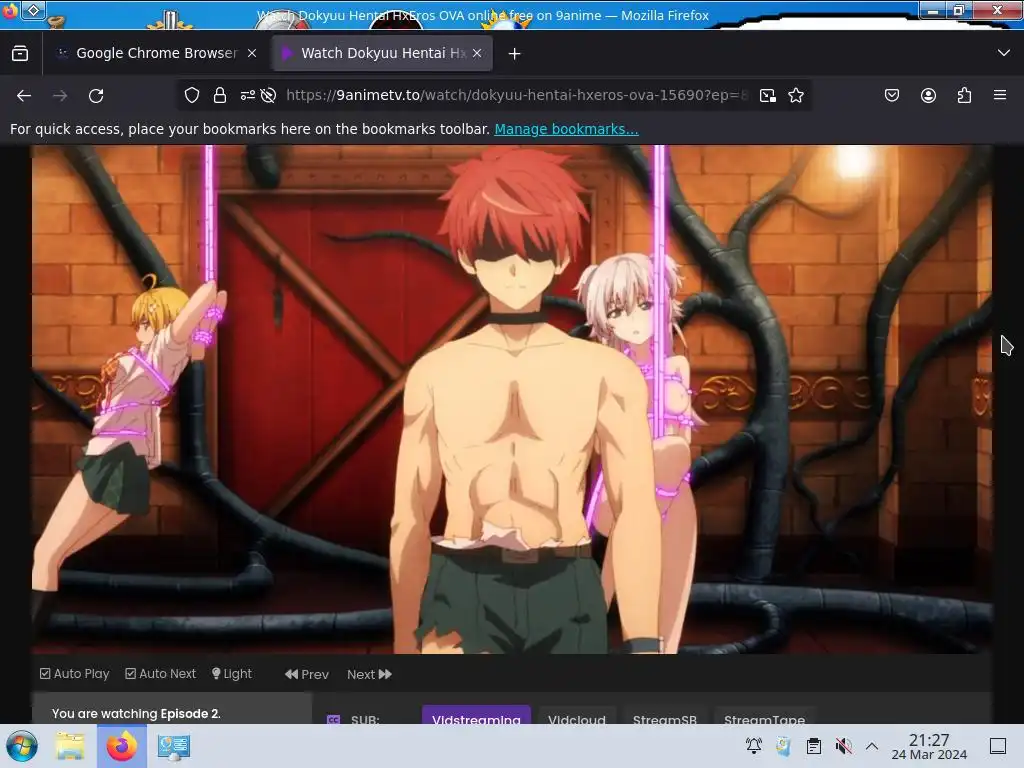Open a new tab with the plus button
1024x768 pixels.
515,54
